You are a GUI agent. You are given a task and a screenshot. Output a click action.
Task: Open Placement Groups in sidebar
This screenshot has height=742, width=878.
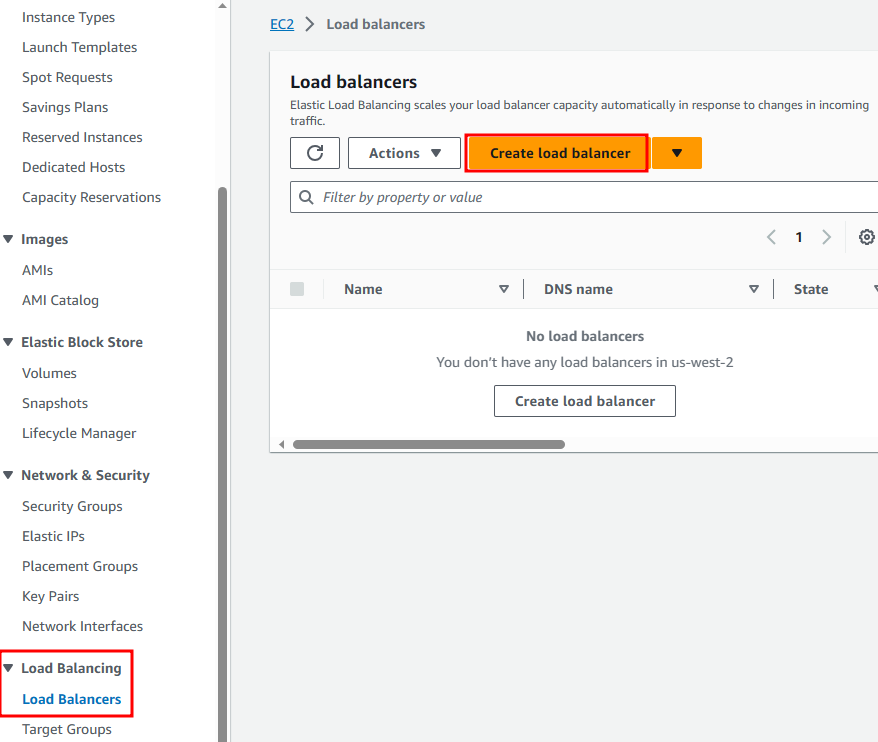click(x=80, y=566)
